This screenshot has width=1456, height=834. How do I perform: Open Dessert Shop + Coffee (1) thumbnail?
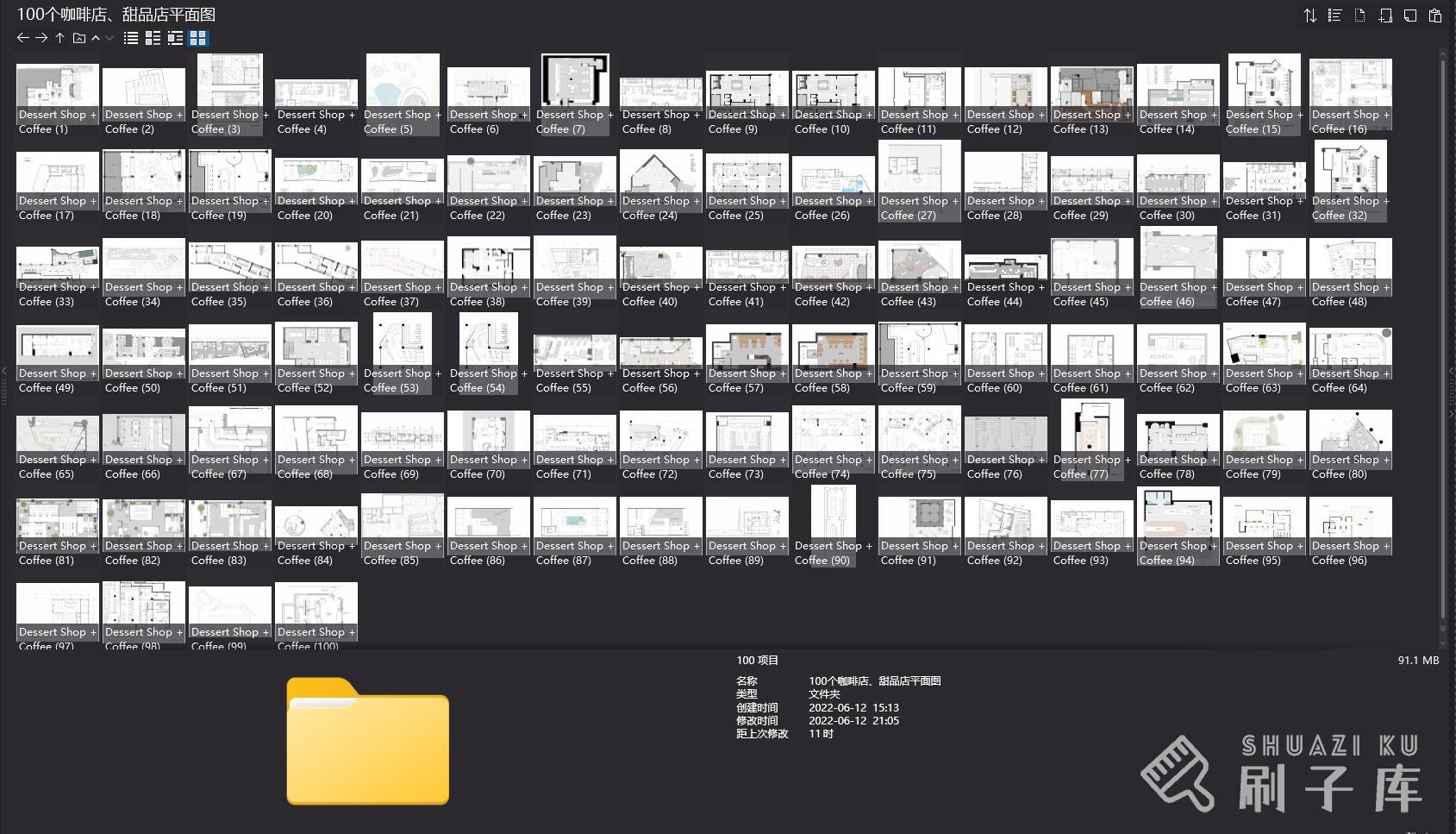point(57,86)
